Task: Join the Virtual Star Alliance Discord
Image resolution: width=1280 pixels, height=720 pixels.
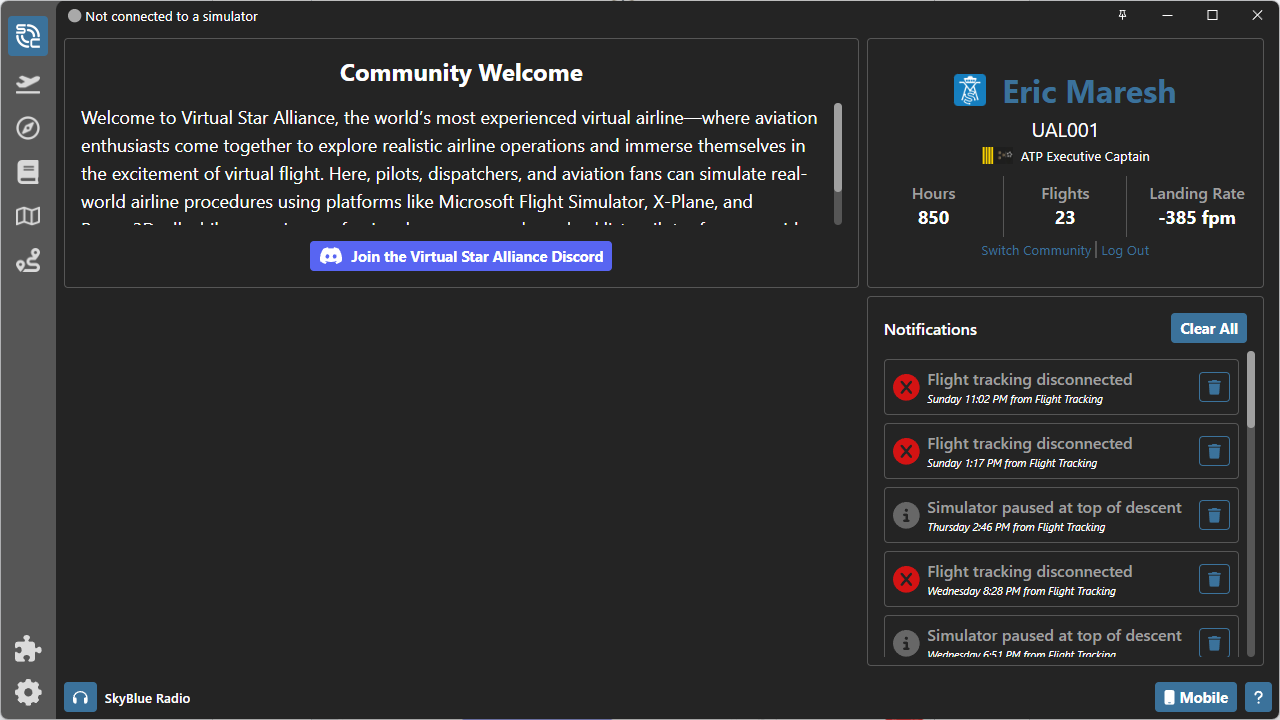Action: [x=461, y=256]
